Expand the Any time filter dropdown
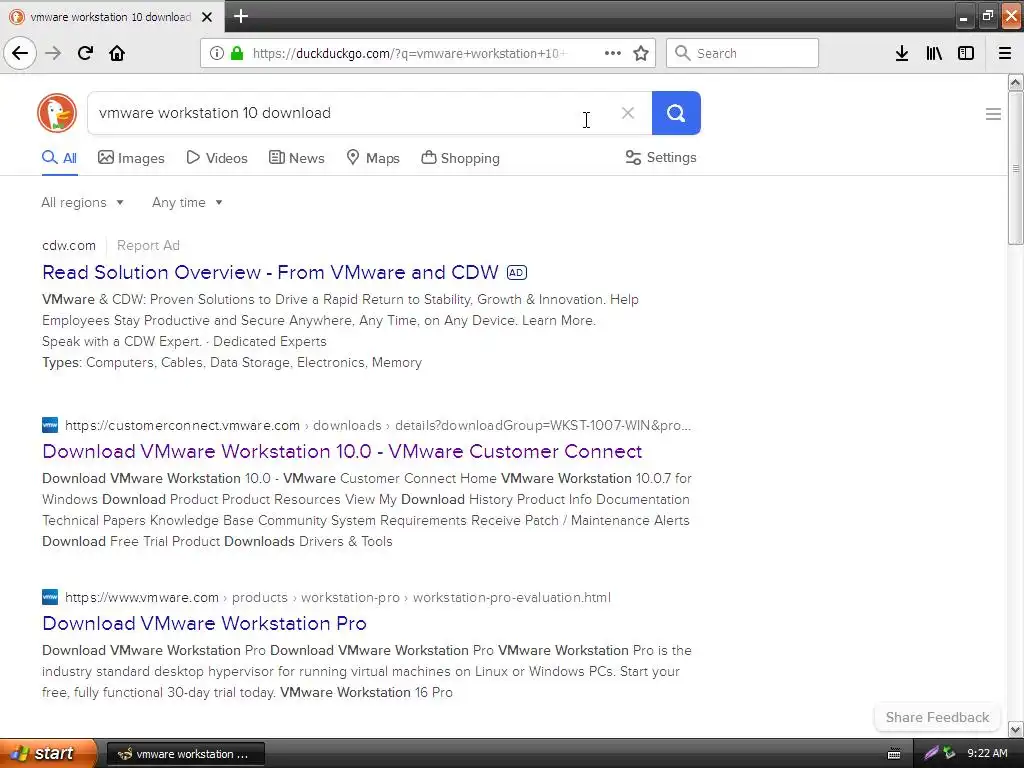The width and height of the screenshot is (1024, 768). pyautogui.click(x=187, y=202)
